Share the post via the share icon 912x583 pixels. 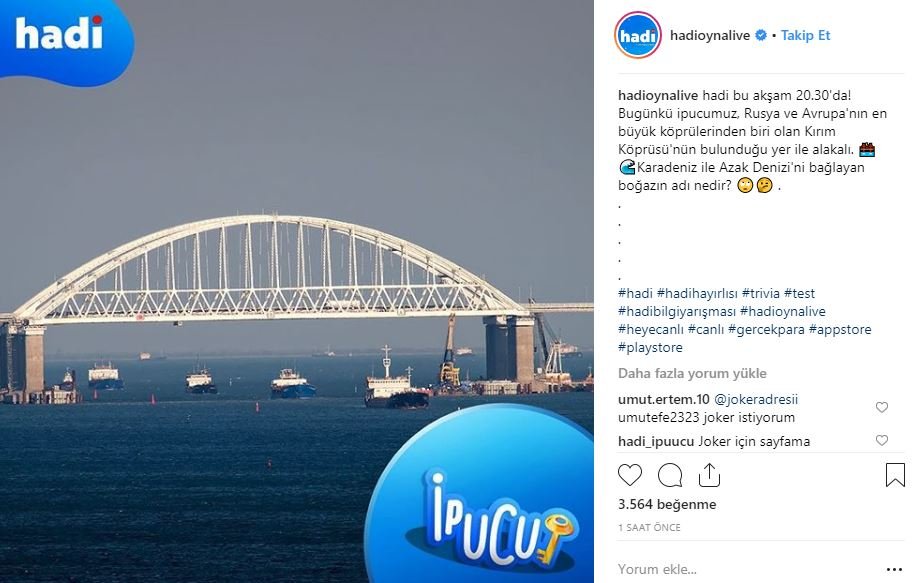click(709, 475)
